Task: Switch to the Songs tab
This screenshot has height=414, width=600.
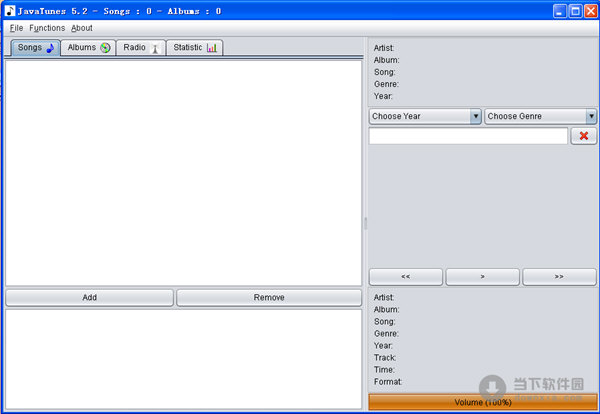Action: (36, 48)
